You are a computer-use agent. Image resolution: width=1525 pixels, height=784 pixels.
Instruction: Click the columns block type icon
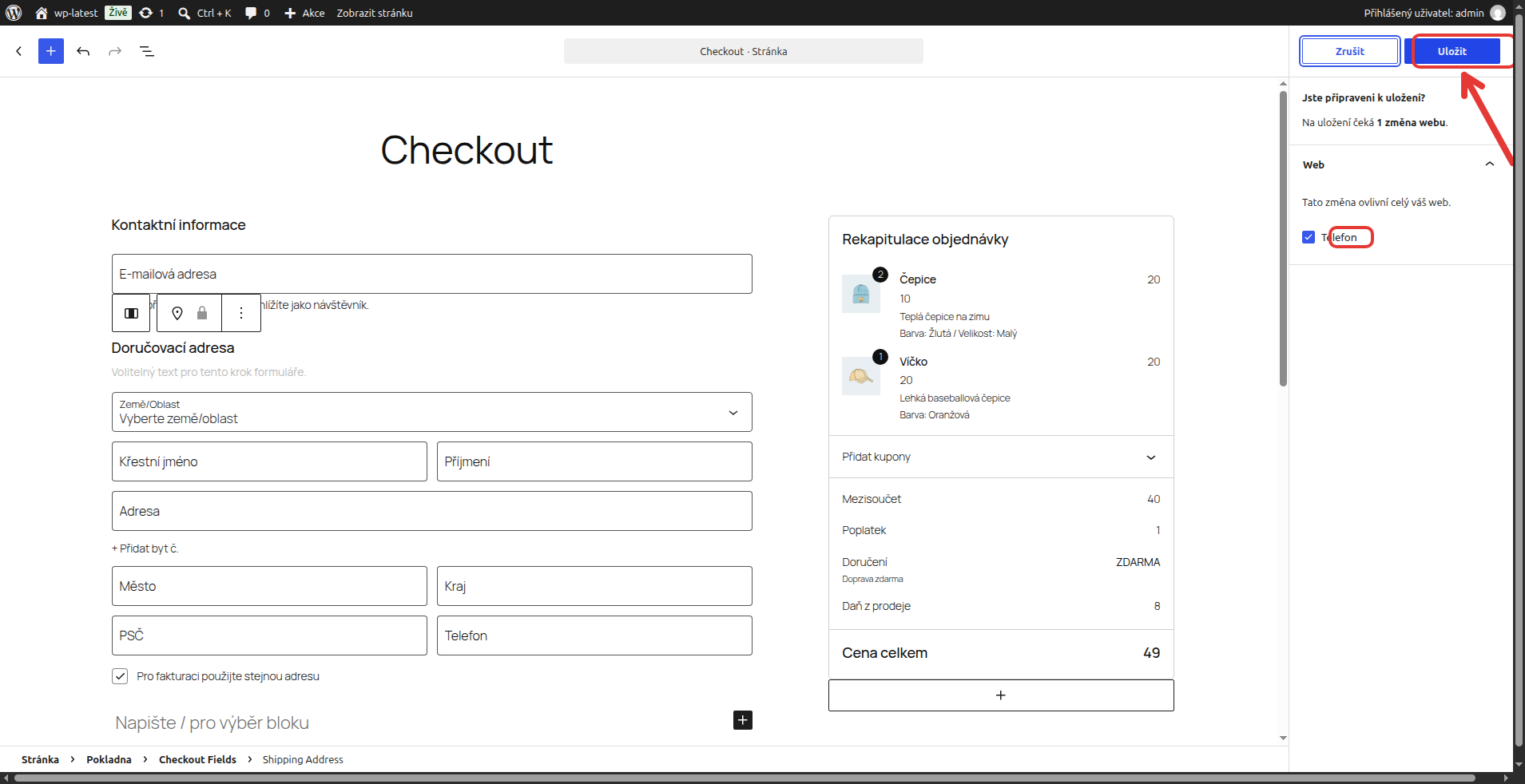pyautogui.click(x=131, y=313)
